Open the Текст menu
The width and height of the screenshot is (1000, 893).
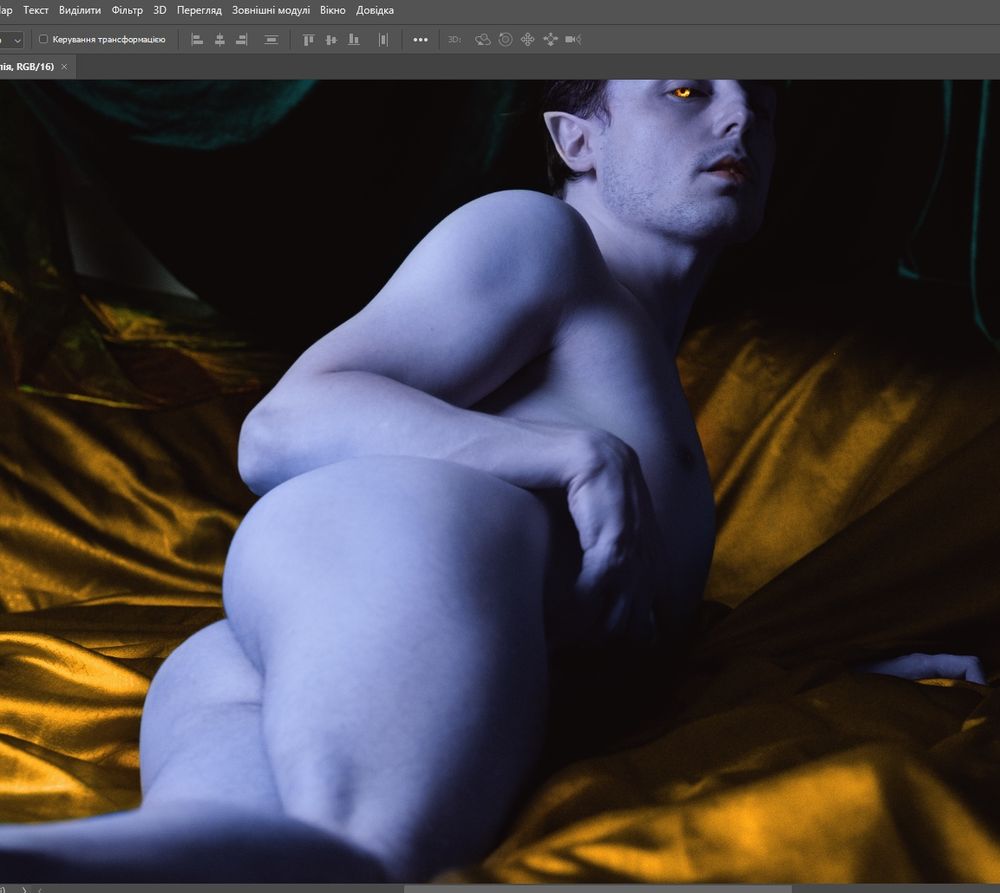click(x=36, y=10)
